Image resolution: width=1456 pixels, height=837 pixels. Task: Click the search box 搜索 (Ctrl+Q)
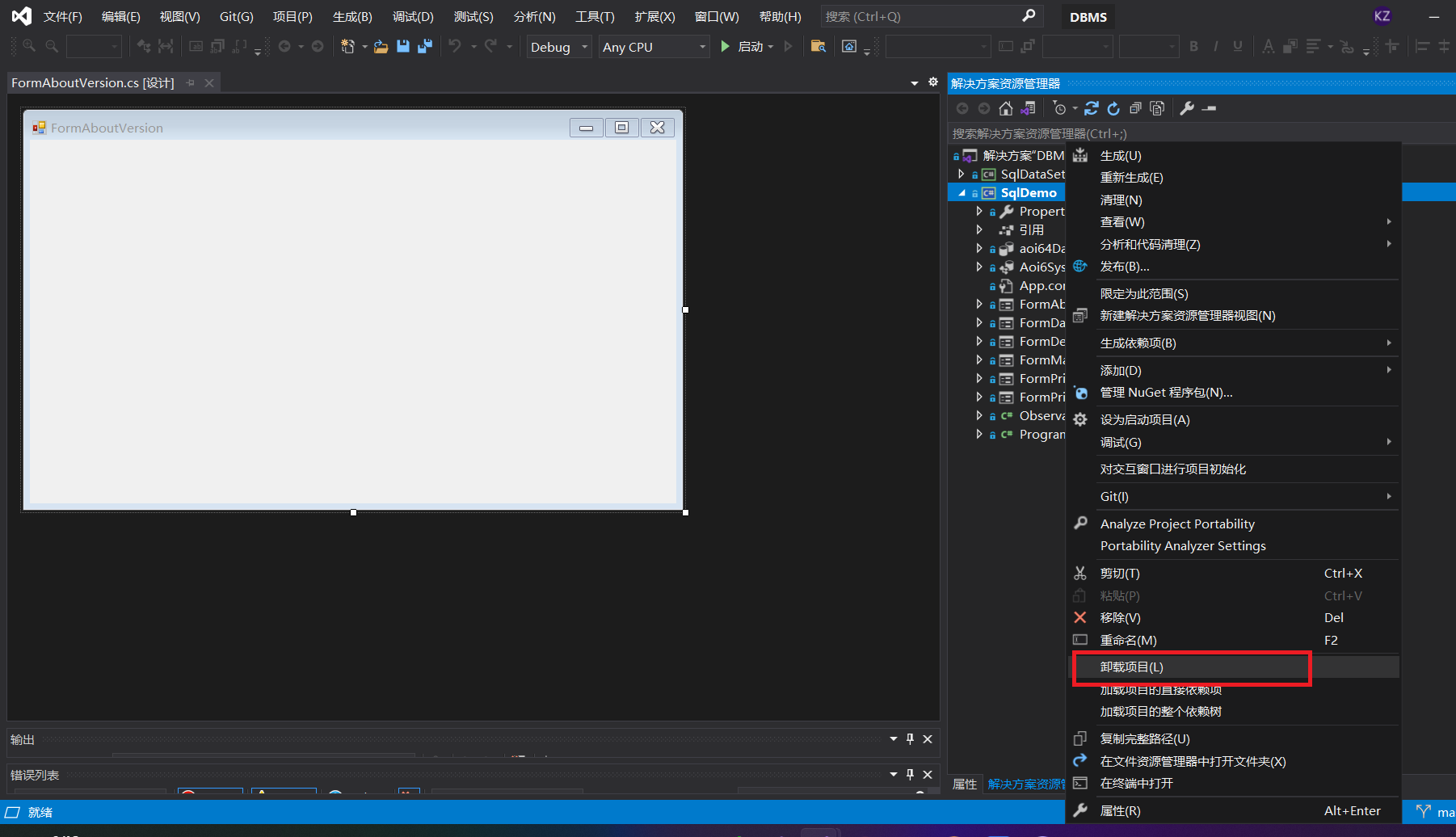pyautogui.click(x=932, y=16)
